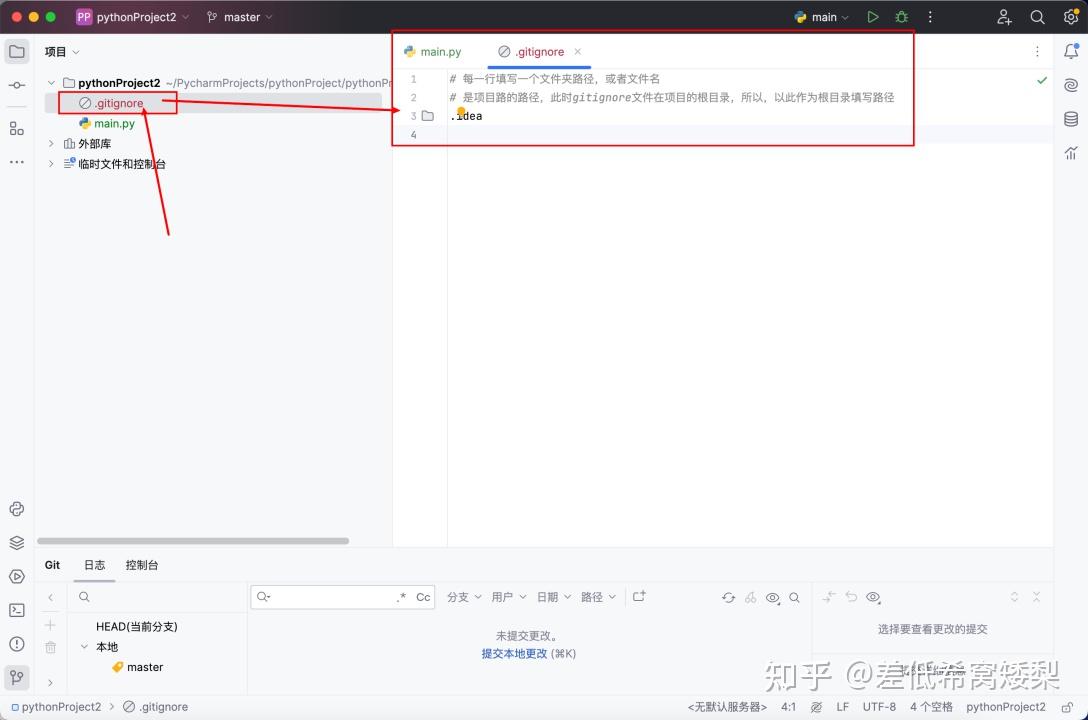Click UTF-8 encoding in status bar
This screenshot has width=1088, height=720.
point(879,707)
